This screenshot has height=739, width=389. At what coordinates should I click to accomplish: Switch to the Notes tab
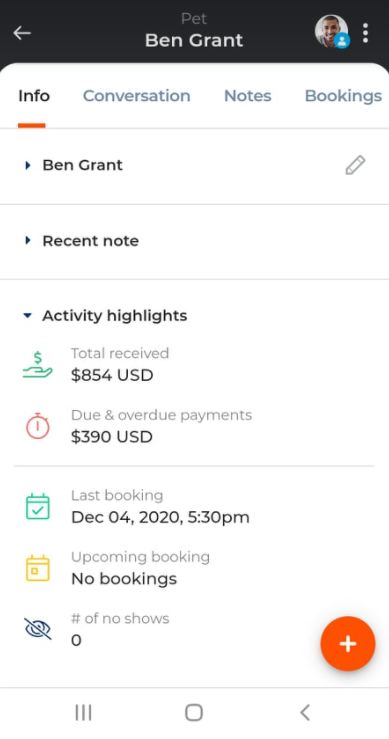248,96
